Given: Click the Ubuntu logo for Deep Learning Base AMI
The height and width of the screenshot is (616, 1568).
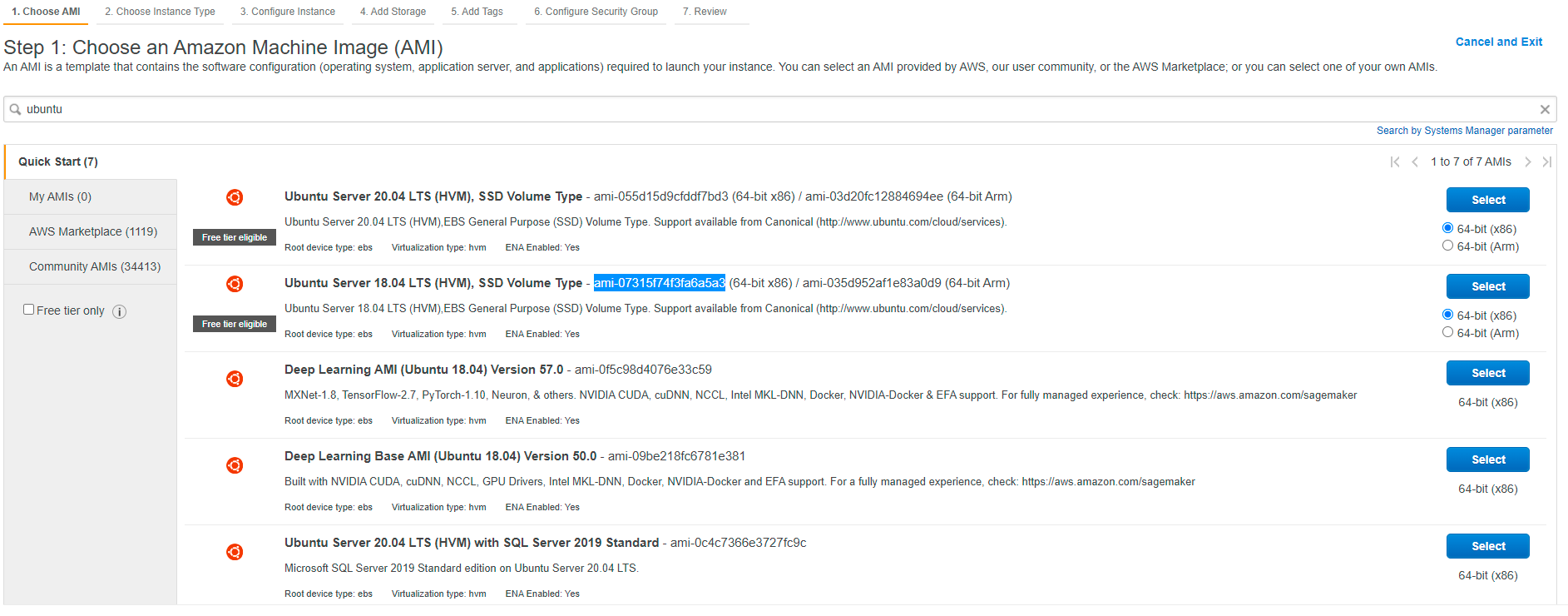Looking at the screenshot, I should pos(235,465).
